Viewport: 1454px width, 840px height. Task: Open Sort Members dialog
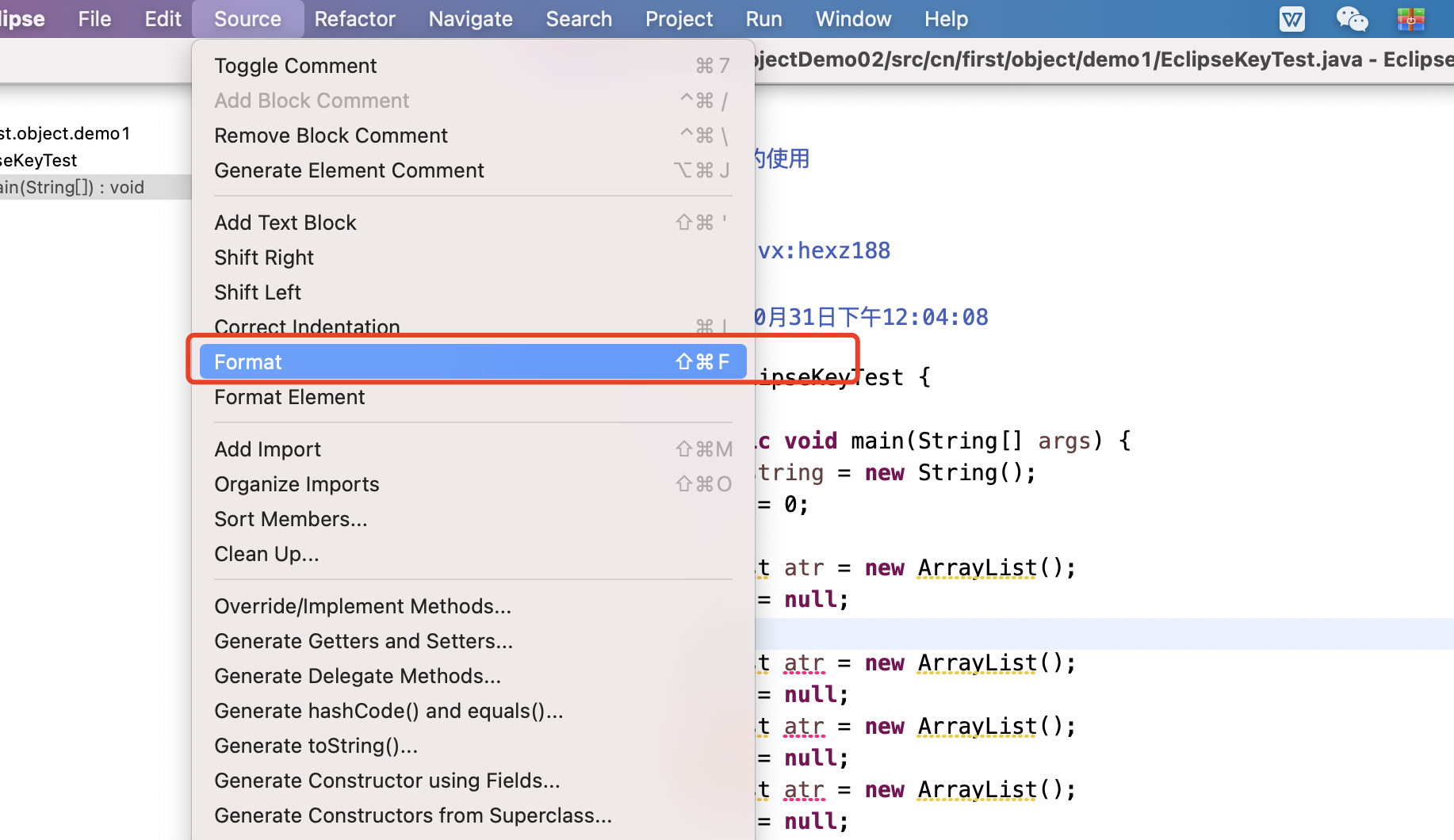pos(290,519)
